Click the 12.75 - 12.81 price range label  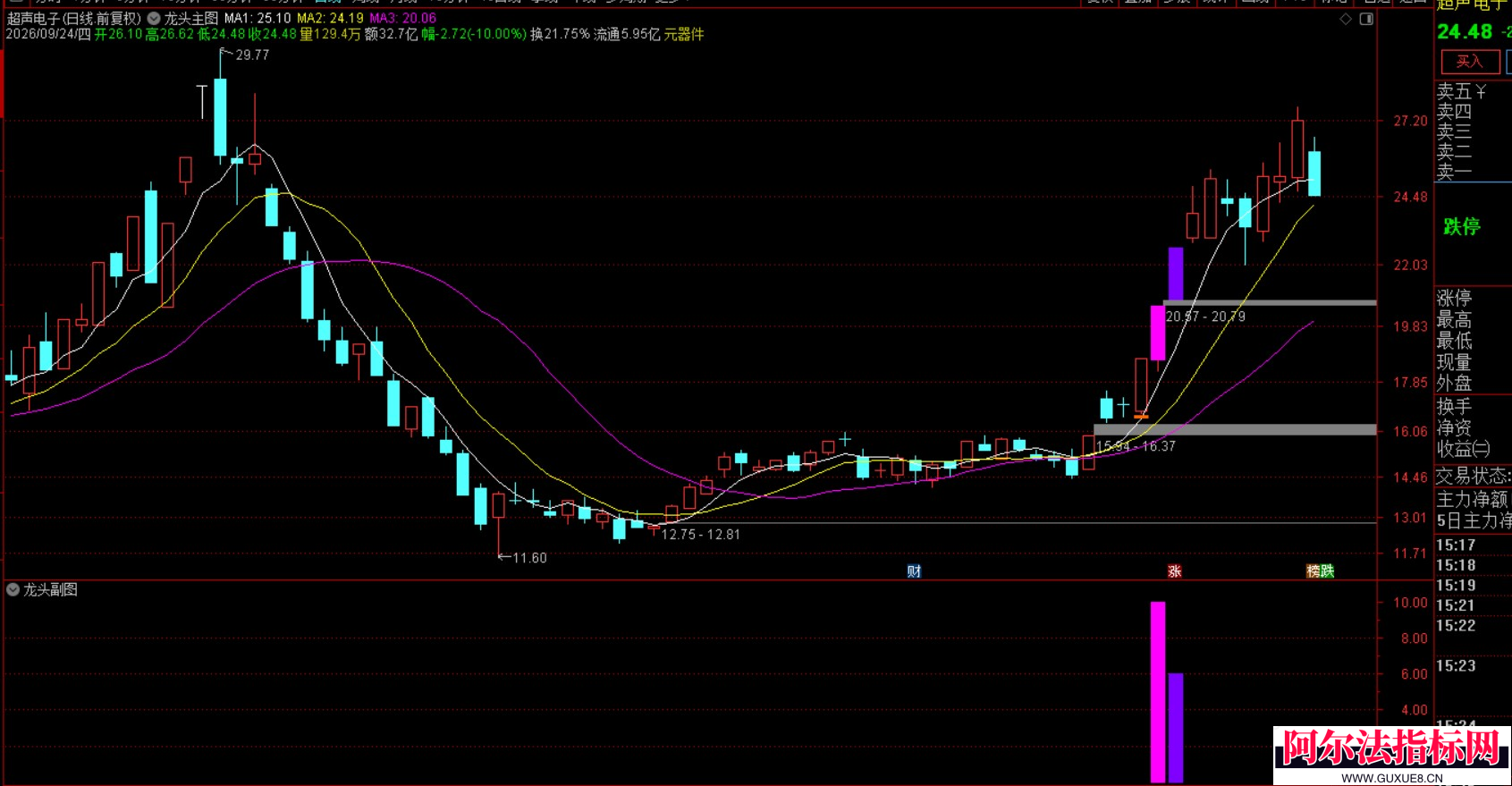[700, 535]
